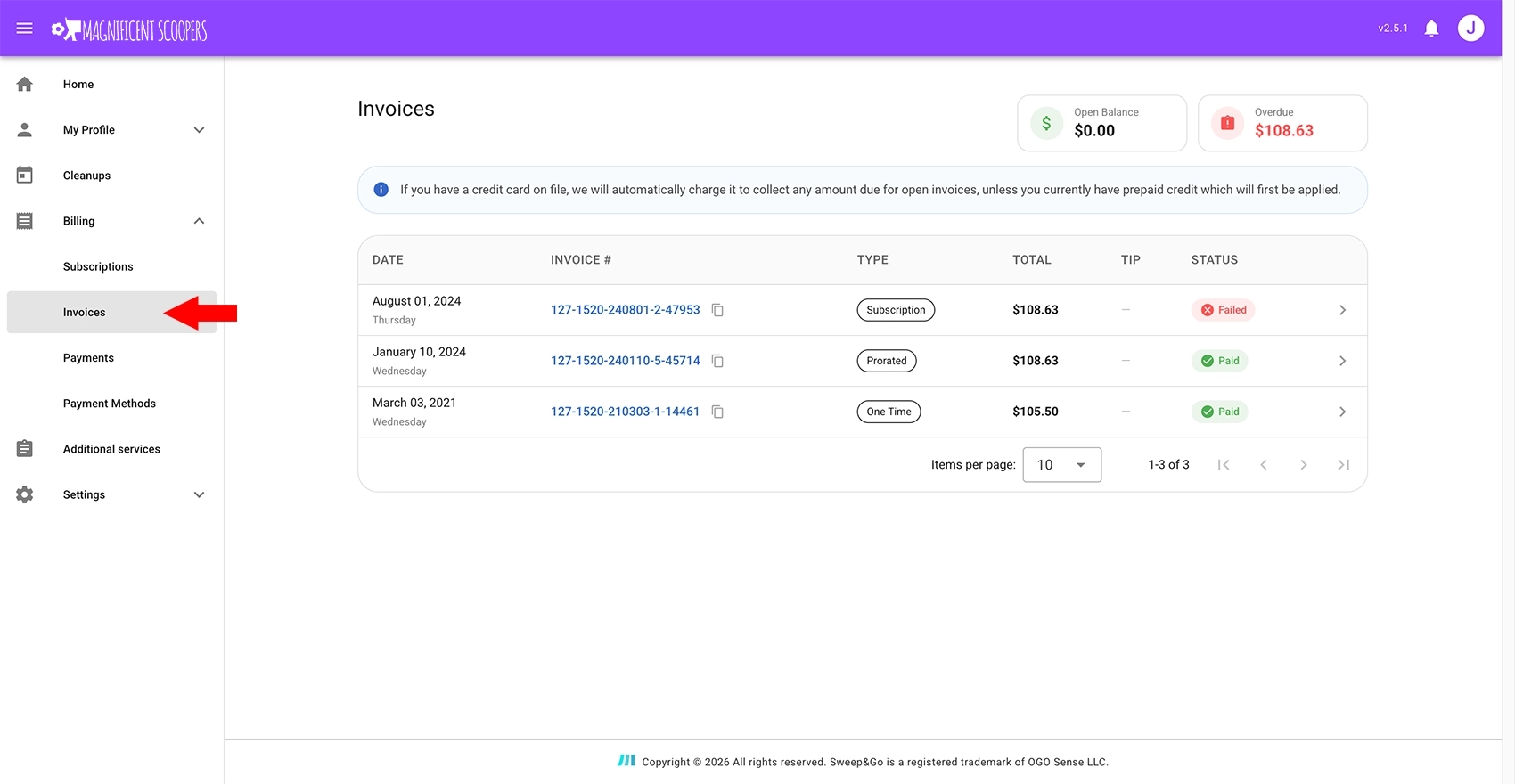Image resolution: width=1515 pixels, height=784 pixels.
Task: Open the hamburger navigation menu
Action: click(25, 29)
